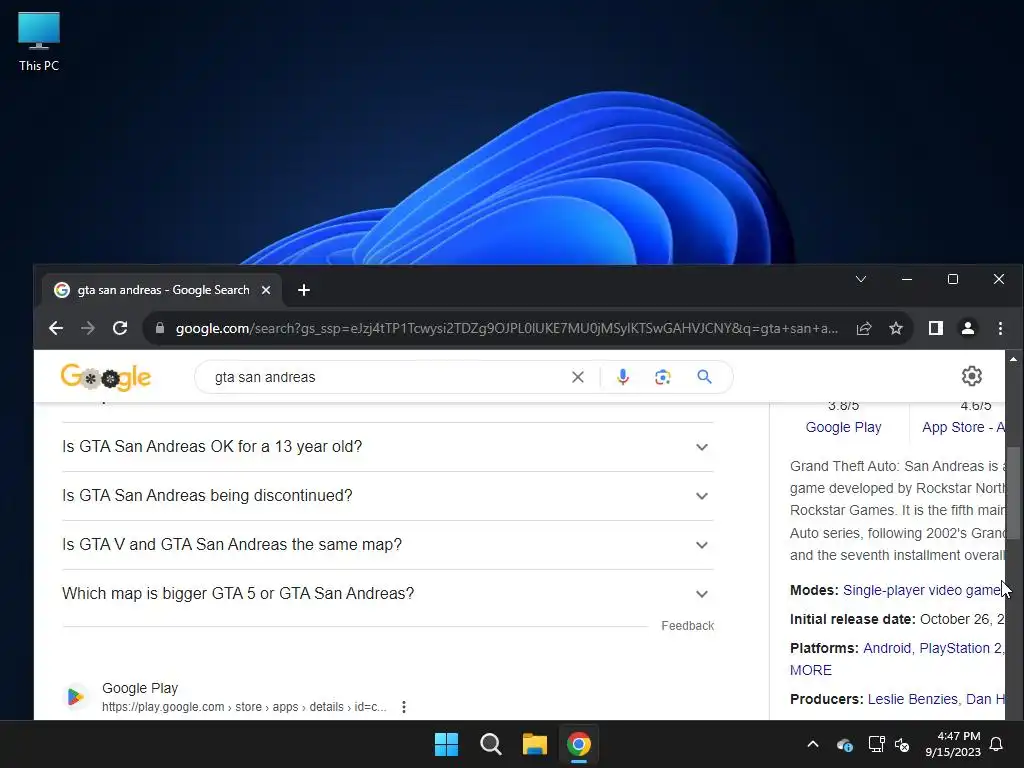
Task: Open the Google Play result's three-dot options
Action: pos(404,707)
